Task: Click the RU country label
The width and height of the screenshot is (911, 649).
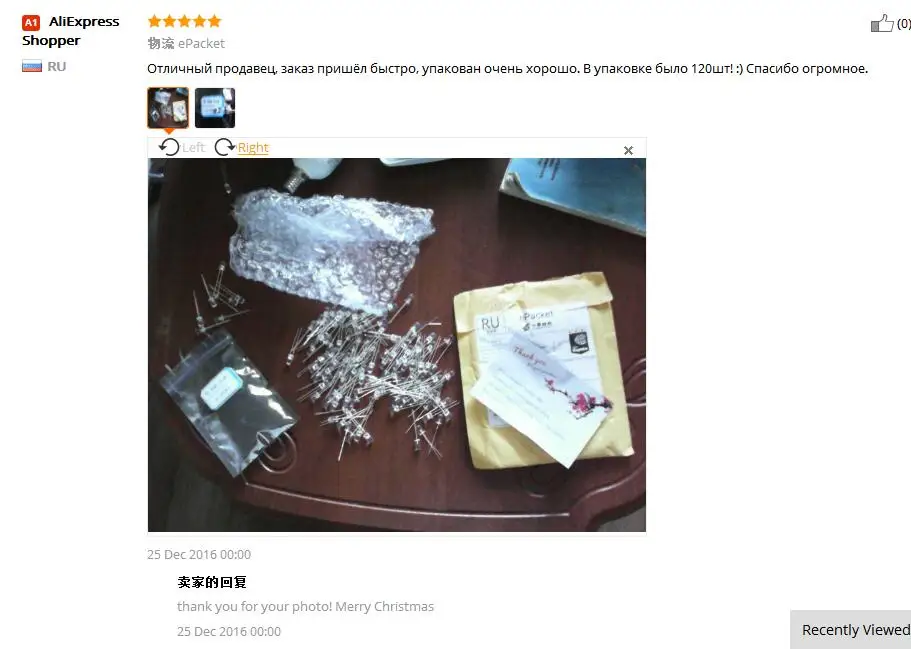Action: click(x=57, y=66)
